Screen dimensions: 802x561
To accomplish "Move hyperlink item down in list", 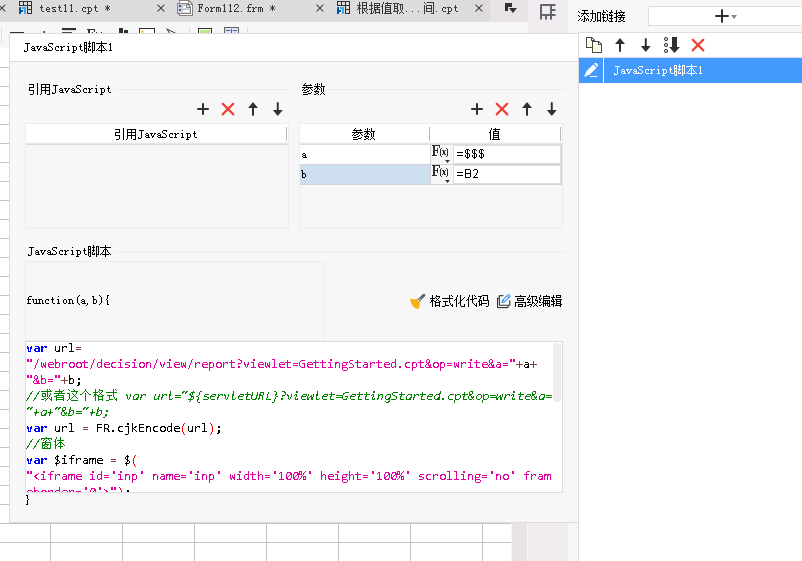I will coord(645,45).
